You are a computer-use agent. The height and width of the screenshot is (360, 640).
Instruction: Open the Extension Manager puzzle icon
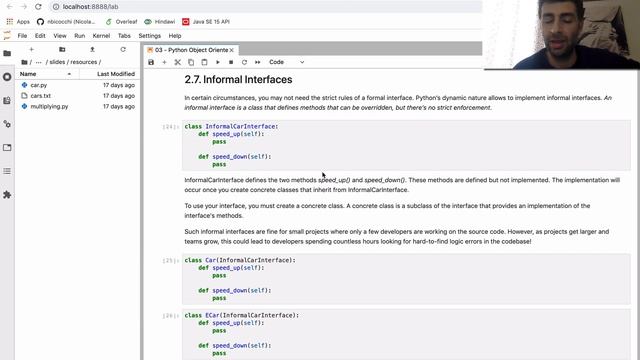click(7, 195)
